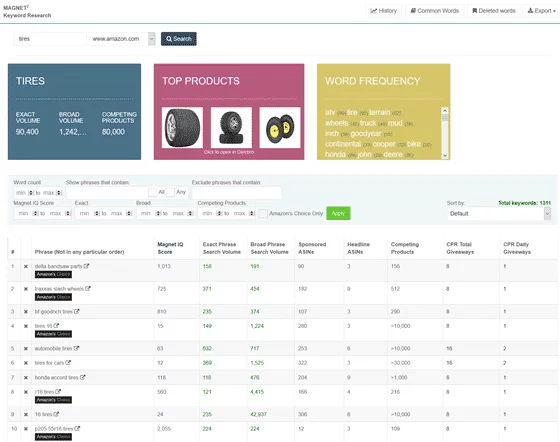The width and height of the screenshot is (560, 442).
Task: Open the History chart view
Action: coord(384,11)
